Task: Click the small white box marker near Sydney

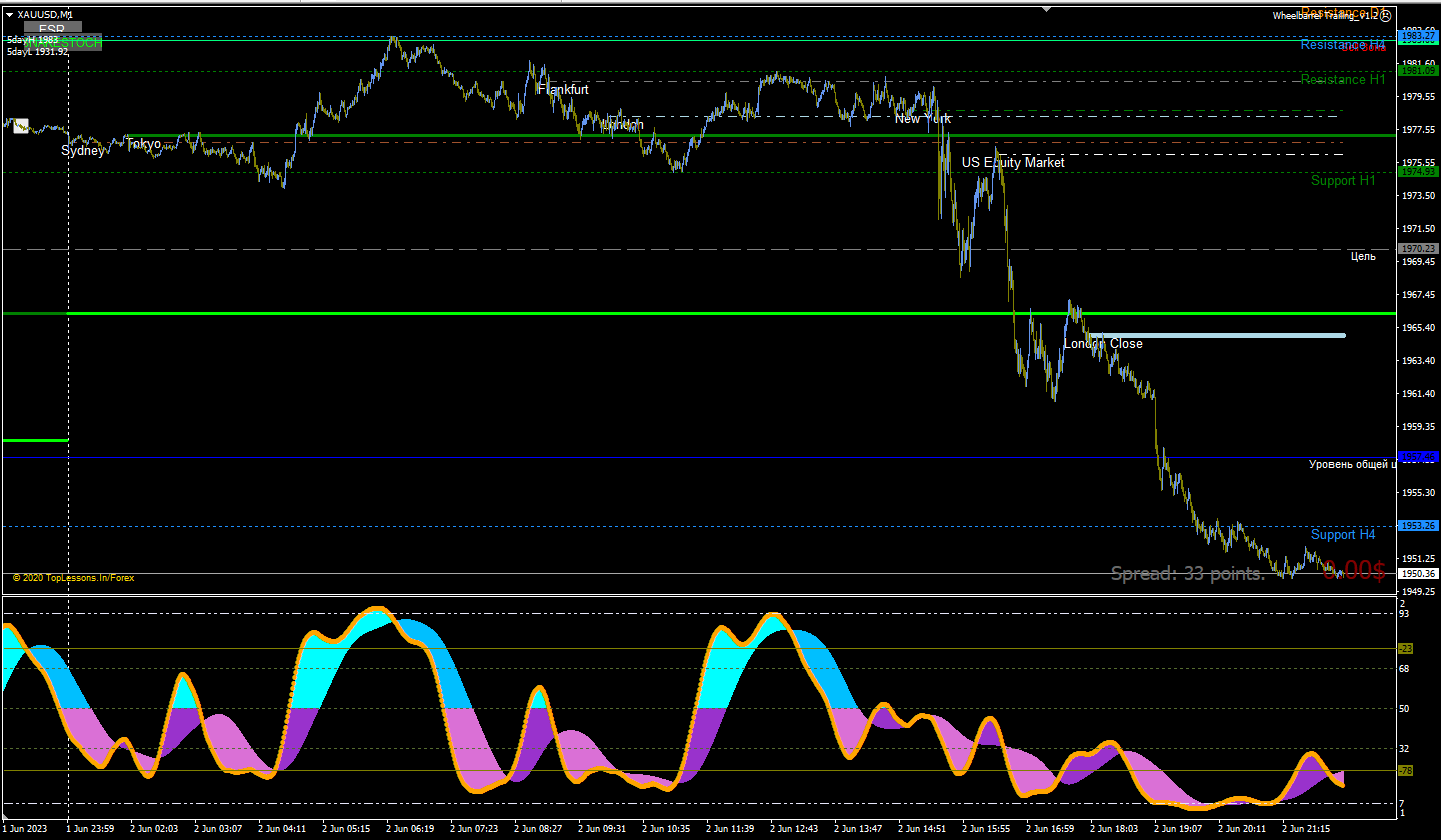Action: [21, 126]
